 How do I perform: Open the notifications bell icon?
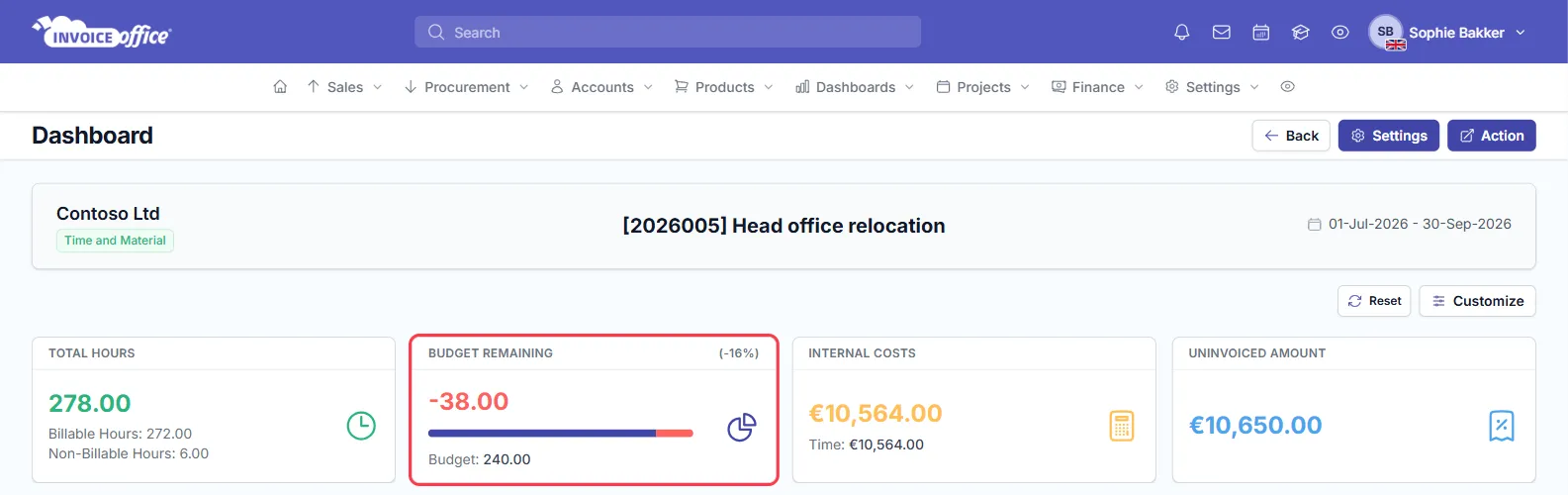click(x=1181, y=33)
